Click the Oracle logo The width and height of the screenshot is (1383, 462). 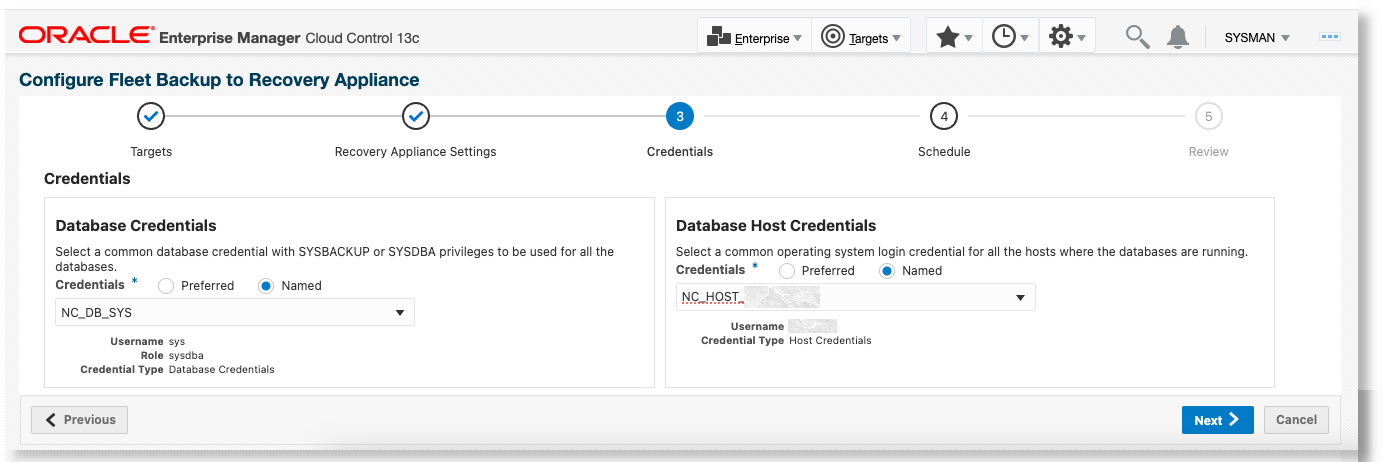click(84, 37)
